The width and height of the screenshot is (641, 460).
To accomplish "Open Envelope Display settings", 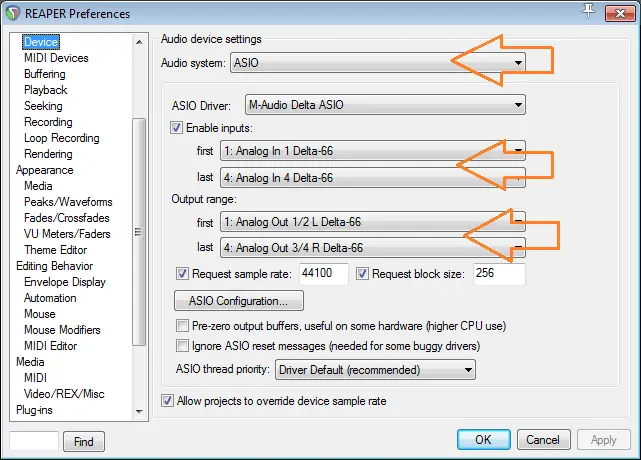I will tap(65, 282).
